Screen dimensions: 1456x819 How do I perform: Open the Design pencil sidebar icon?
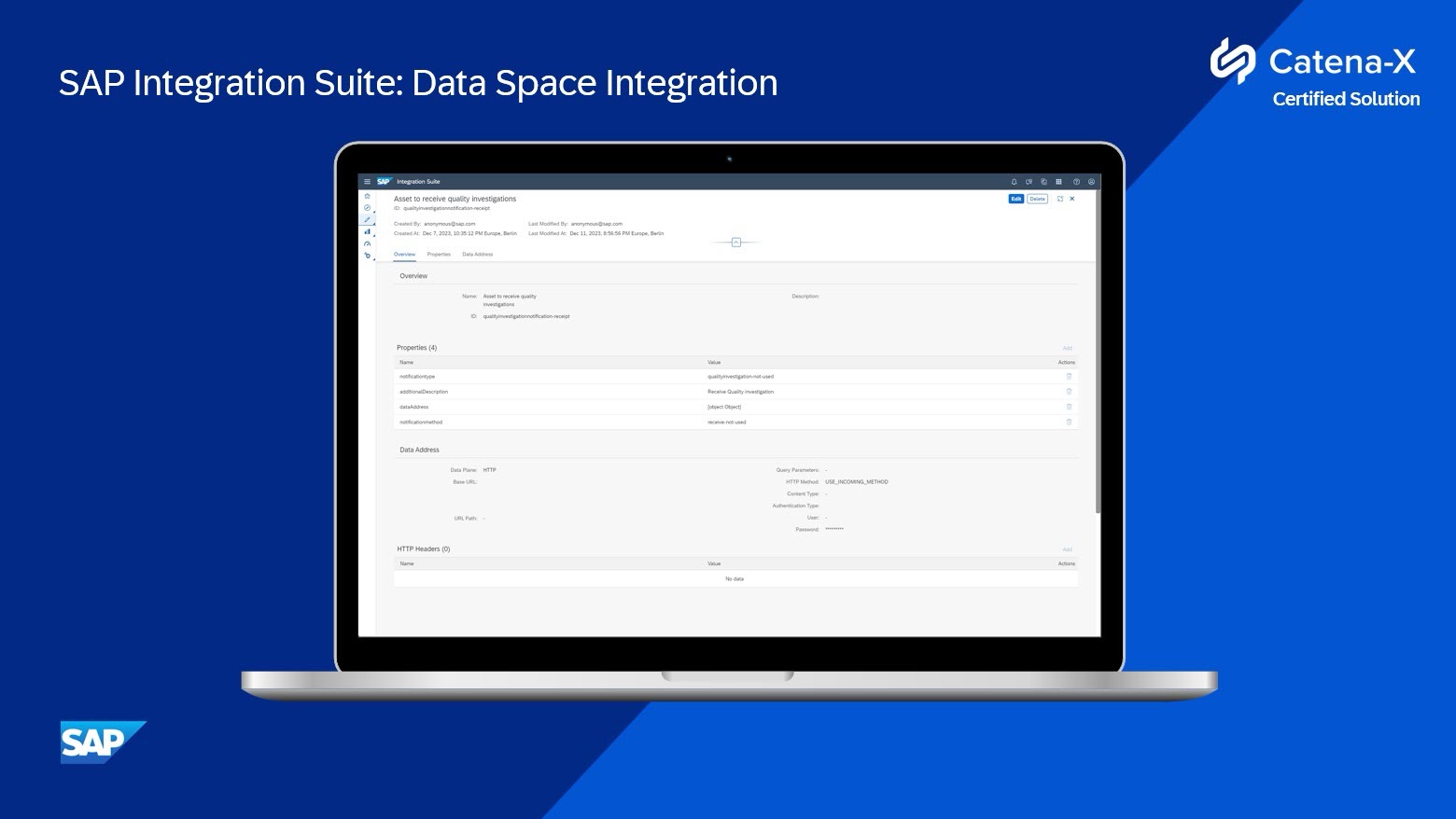tap(367, 220)
